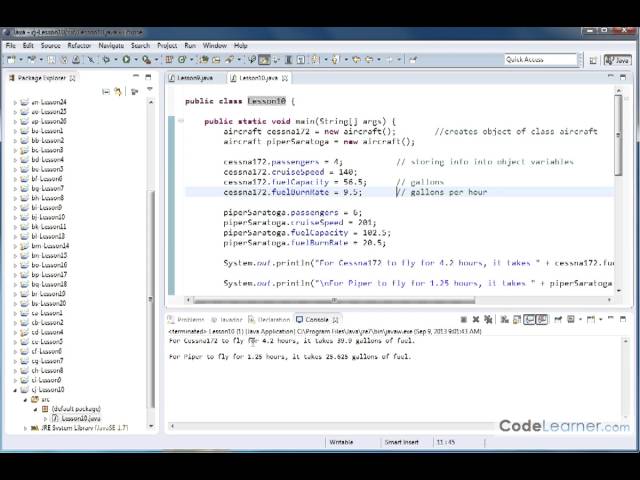640x480 pixels.
Task: Click the Quick Access search field
Action: (540, 60)
